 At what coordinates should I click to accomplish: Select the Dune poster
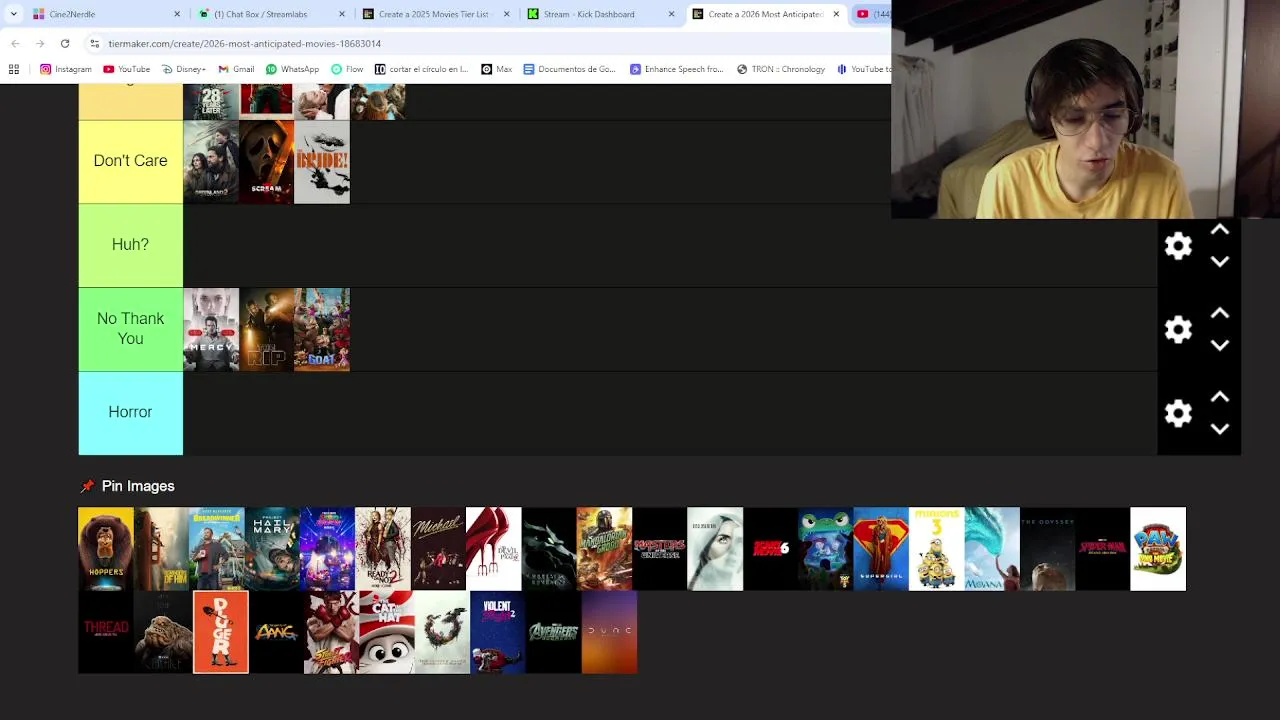click(x=609, y=632)
